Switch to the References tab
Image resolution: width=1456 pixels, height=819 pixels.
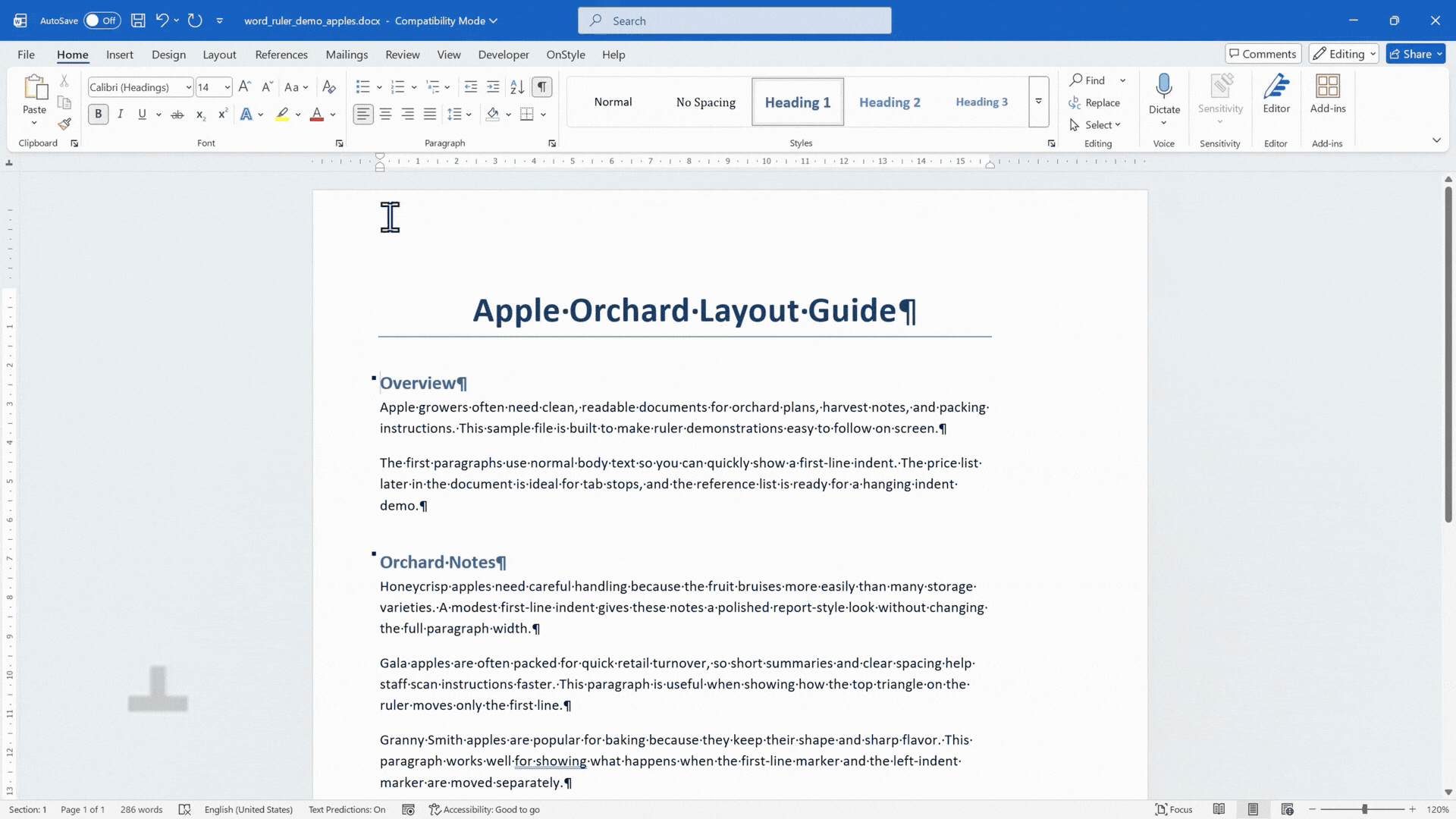click(281, 55)
